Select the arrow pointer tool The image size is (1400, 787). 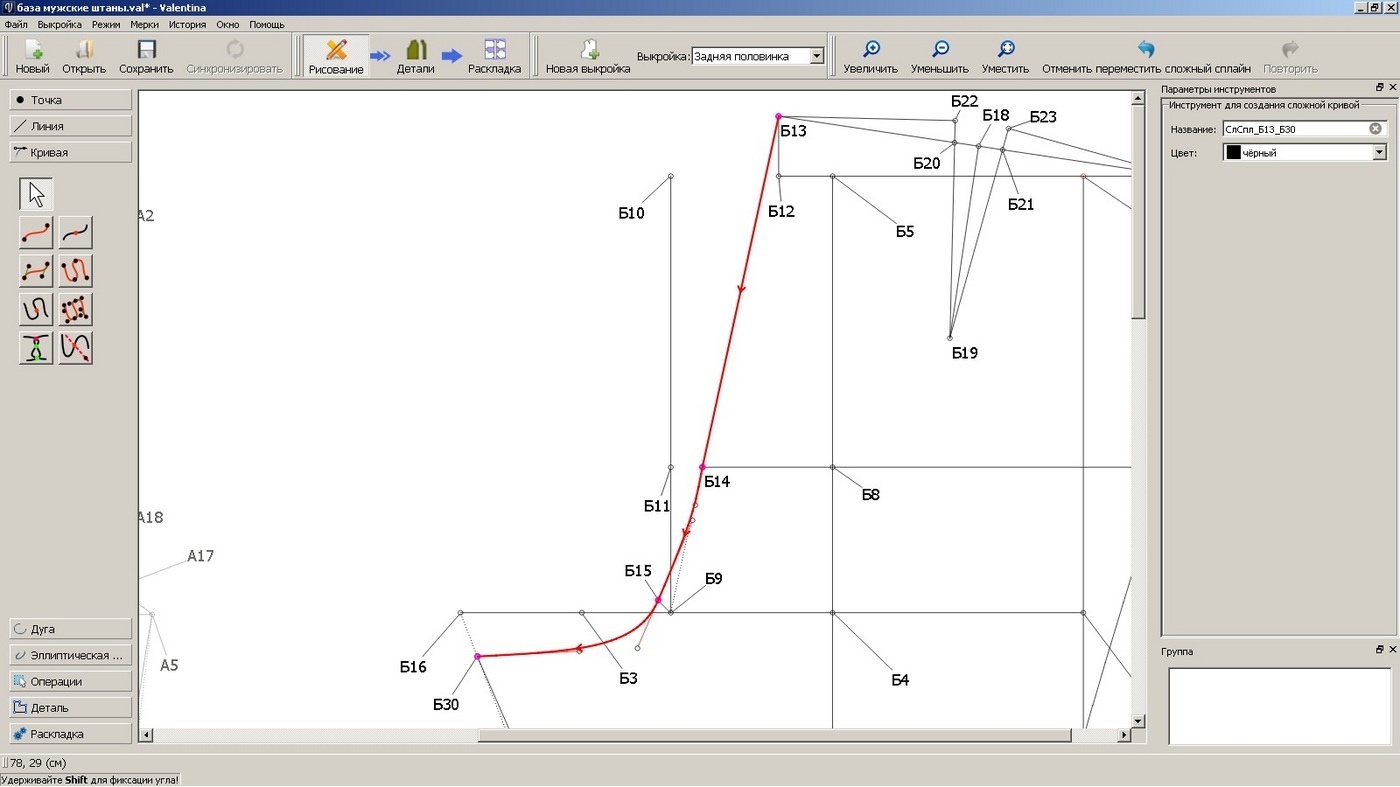[x=36, y=194]
